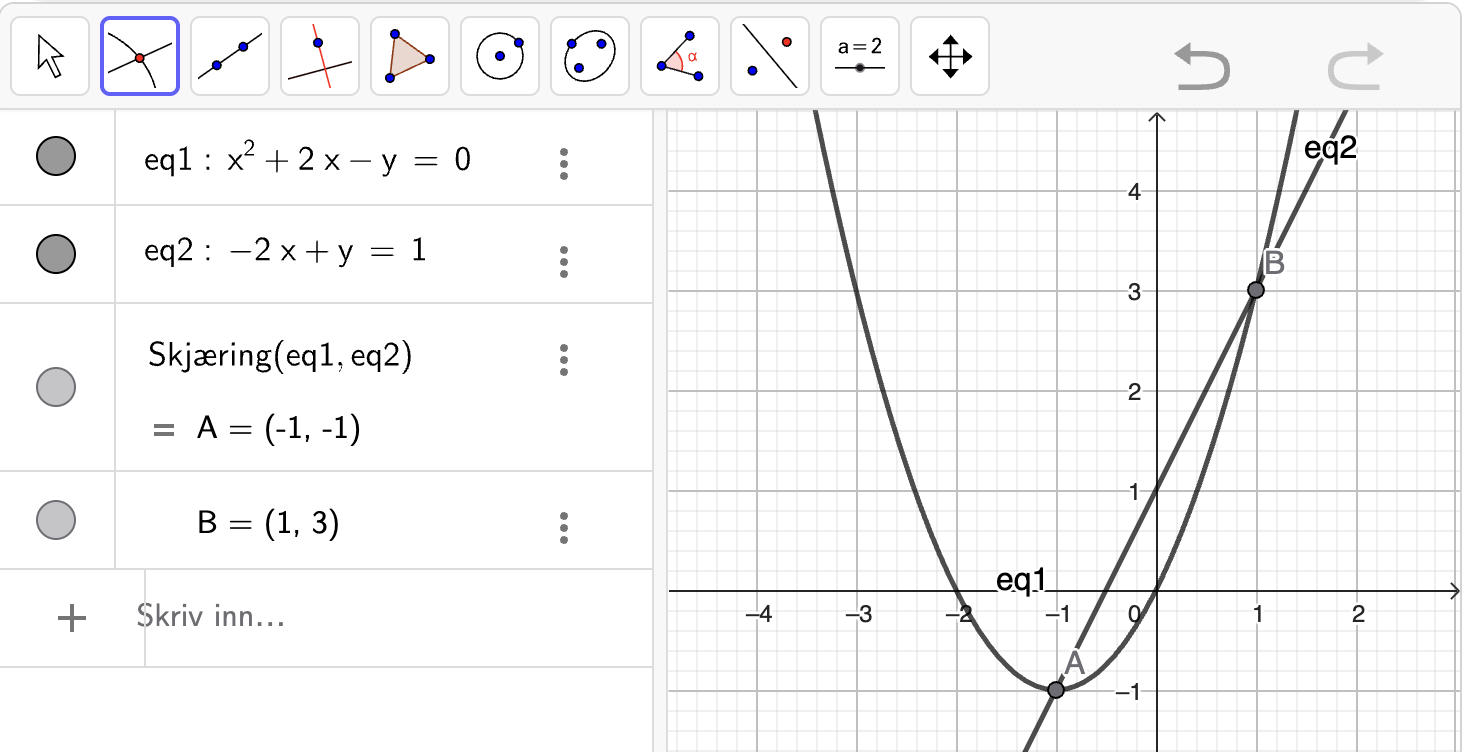Select the Polygon tool
The height and width of the screenshot is (752, 1468).
[x=410, y=56]
